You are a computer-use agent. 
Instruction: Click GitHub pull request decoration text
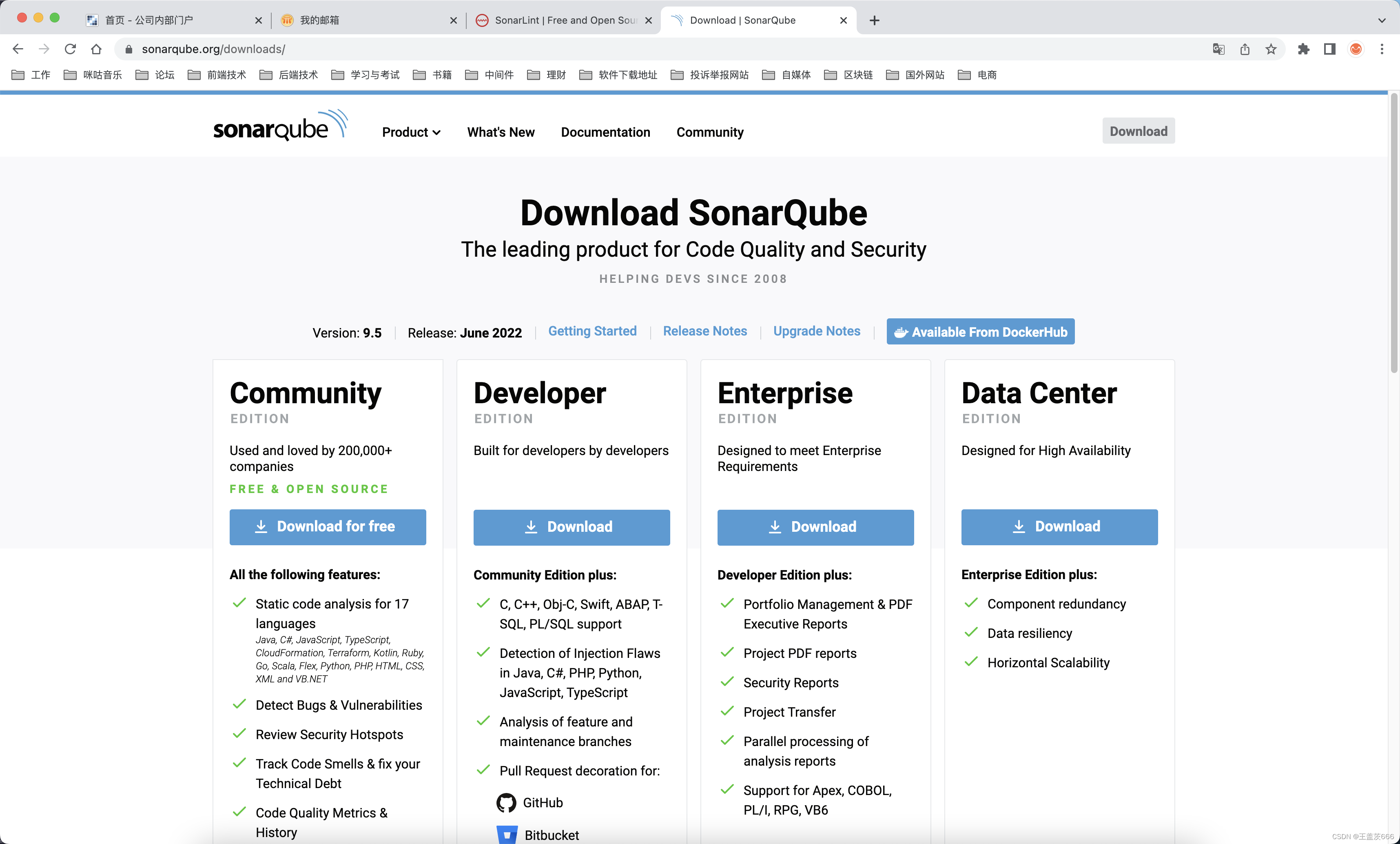pyautogui.click(x=543, y=802)
